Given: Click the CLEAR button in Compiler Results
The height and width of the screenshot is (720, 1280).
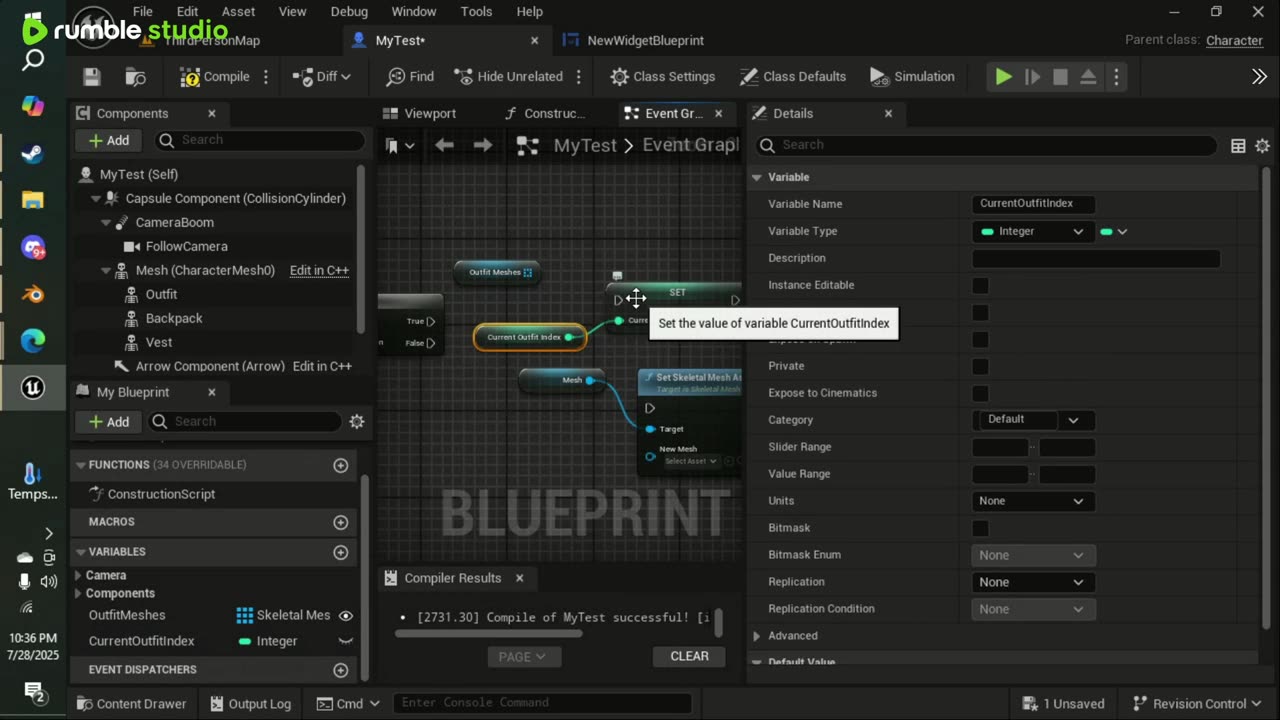Looking at the screenshot, I should click(x=689, y=656).
